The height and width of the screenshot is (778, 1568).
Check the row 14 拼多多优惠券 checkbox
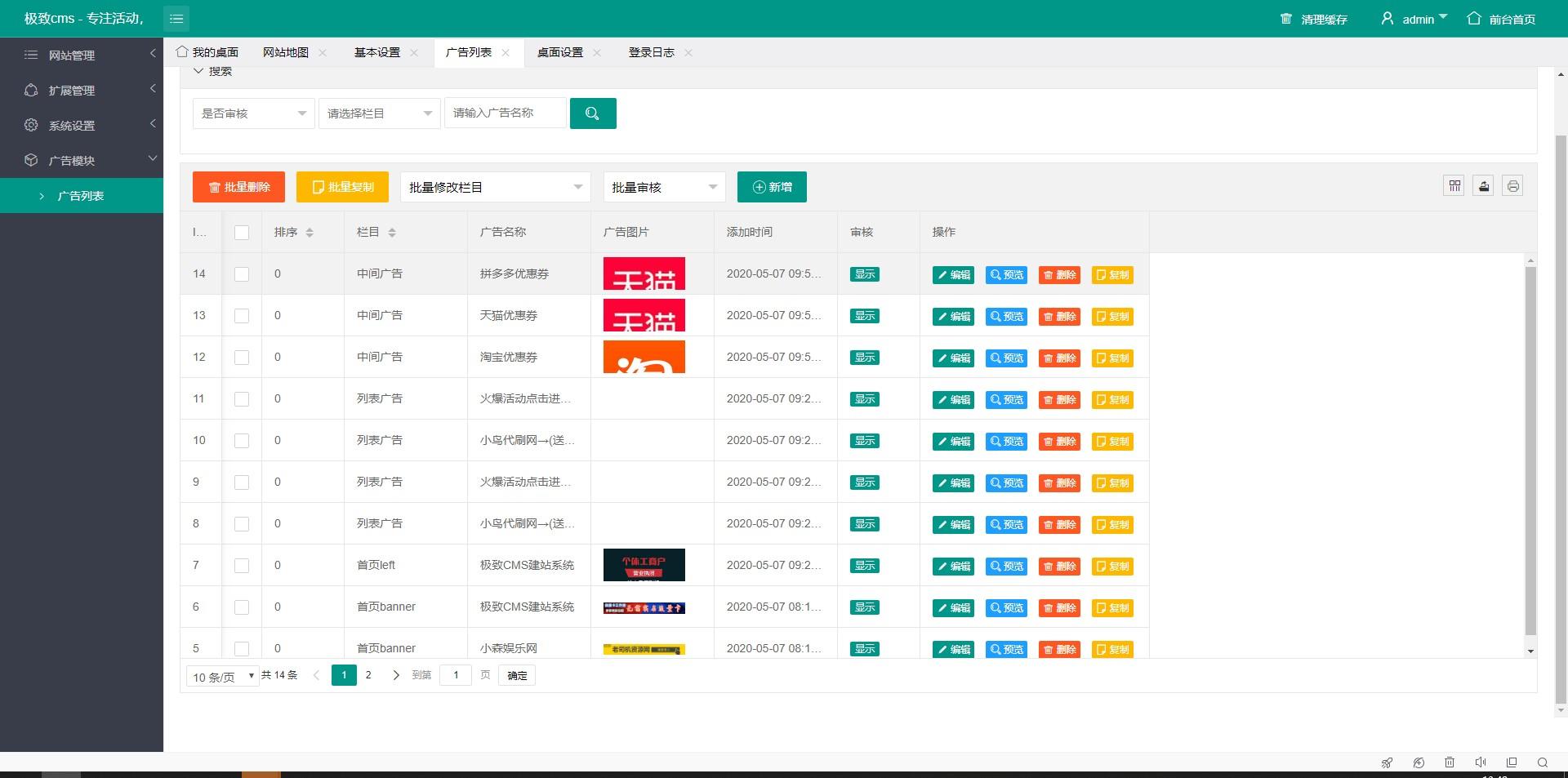[x=242, y=274]
